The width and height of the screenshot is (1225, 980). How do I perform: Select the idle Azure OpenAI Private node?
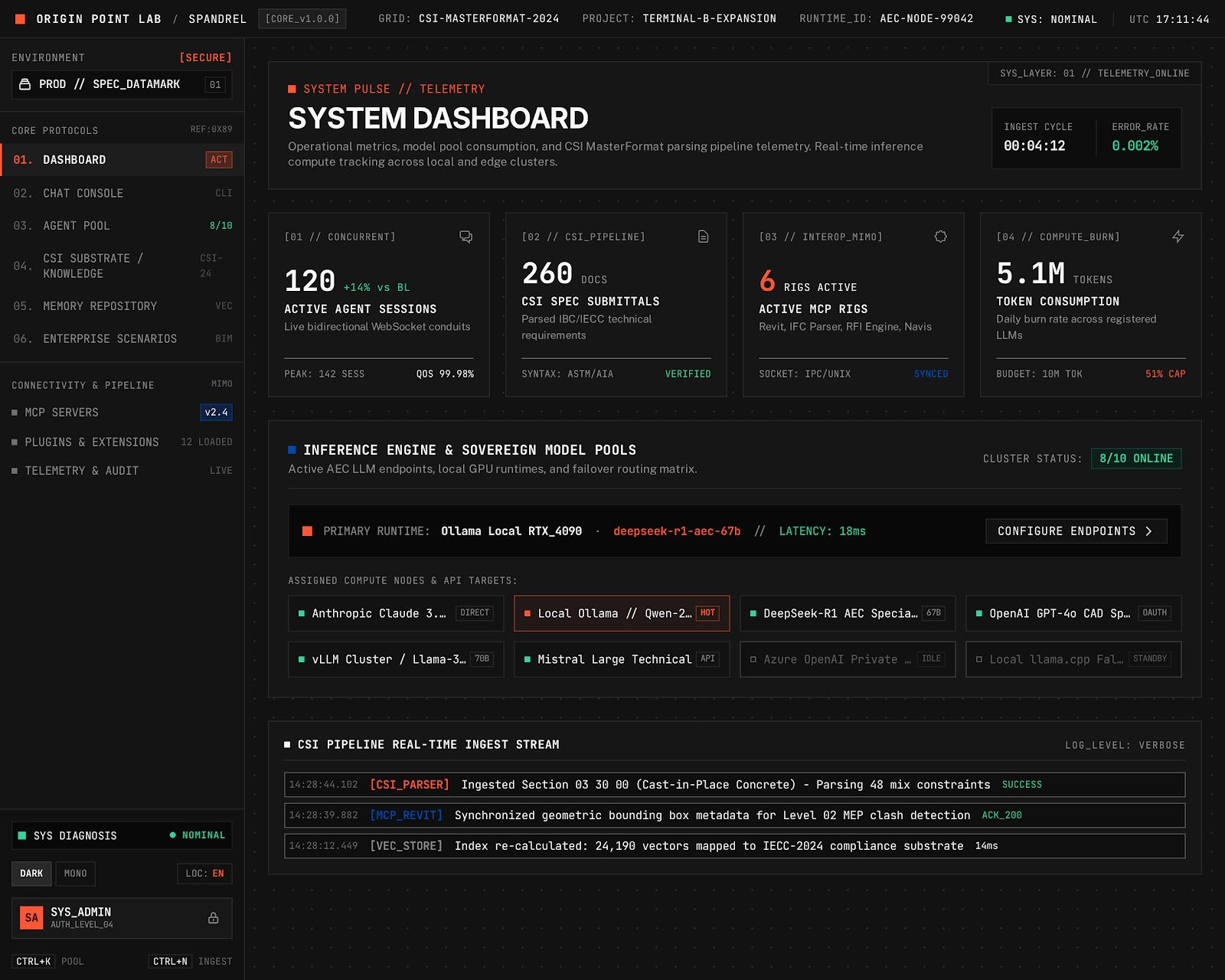pyautogui.click(x=848, y=659)
